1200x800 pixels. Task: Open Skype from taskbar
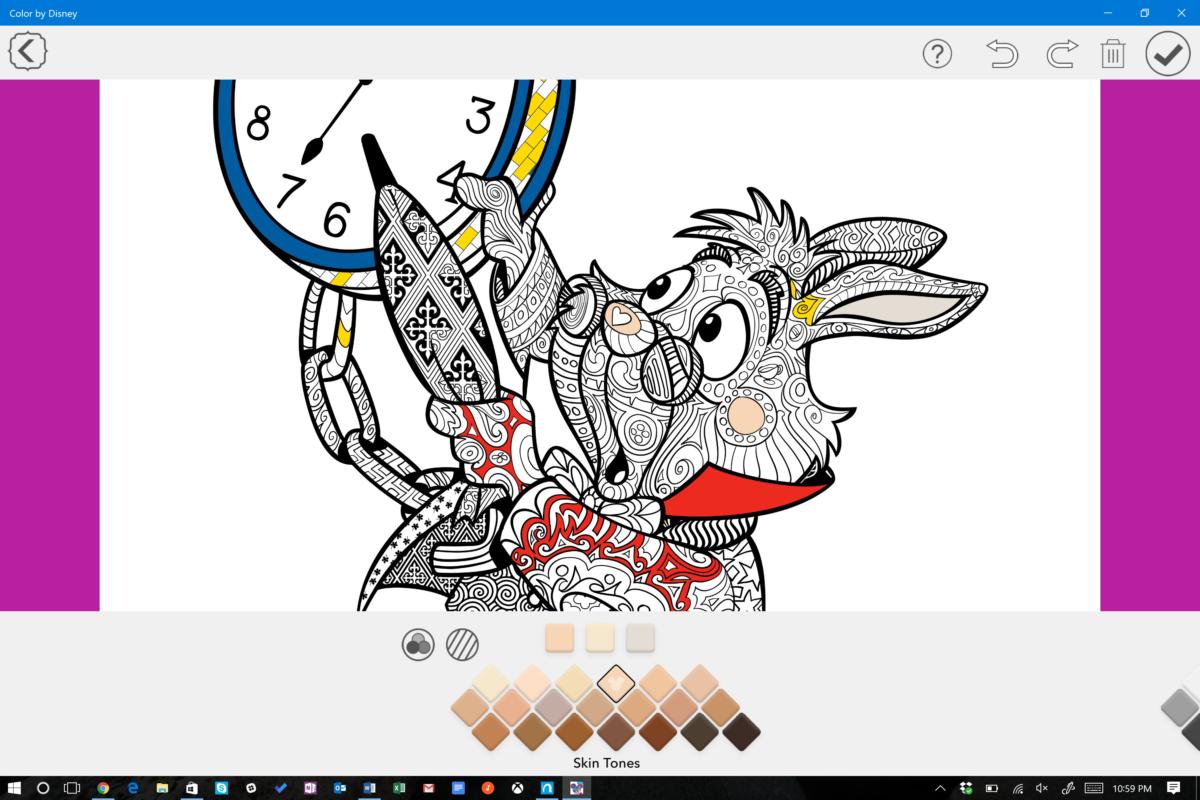coord(221,788)
